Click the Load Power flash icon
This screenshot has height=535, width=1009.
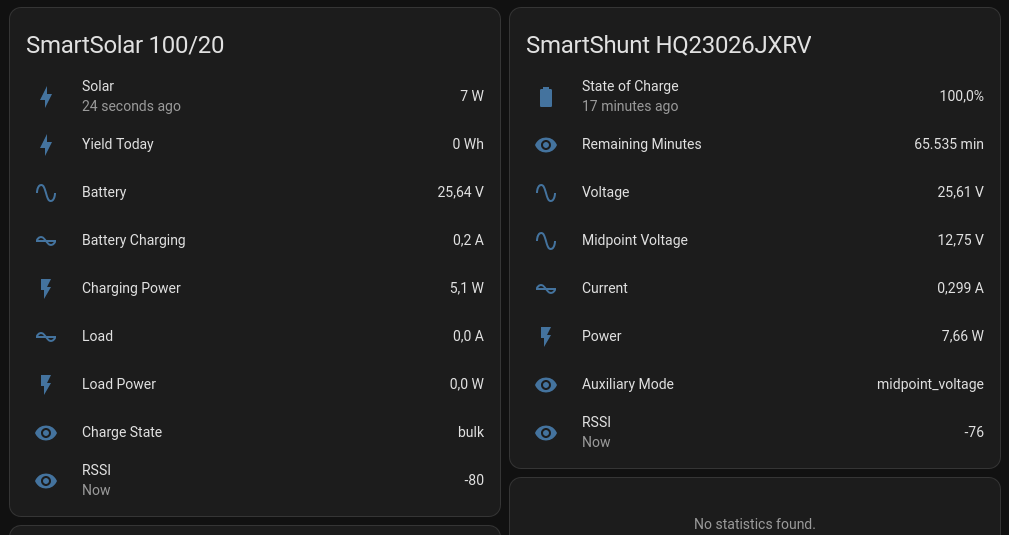pos(46,384)
